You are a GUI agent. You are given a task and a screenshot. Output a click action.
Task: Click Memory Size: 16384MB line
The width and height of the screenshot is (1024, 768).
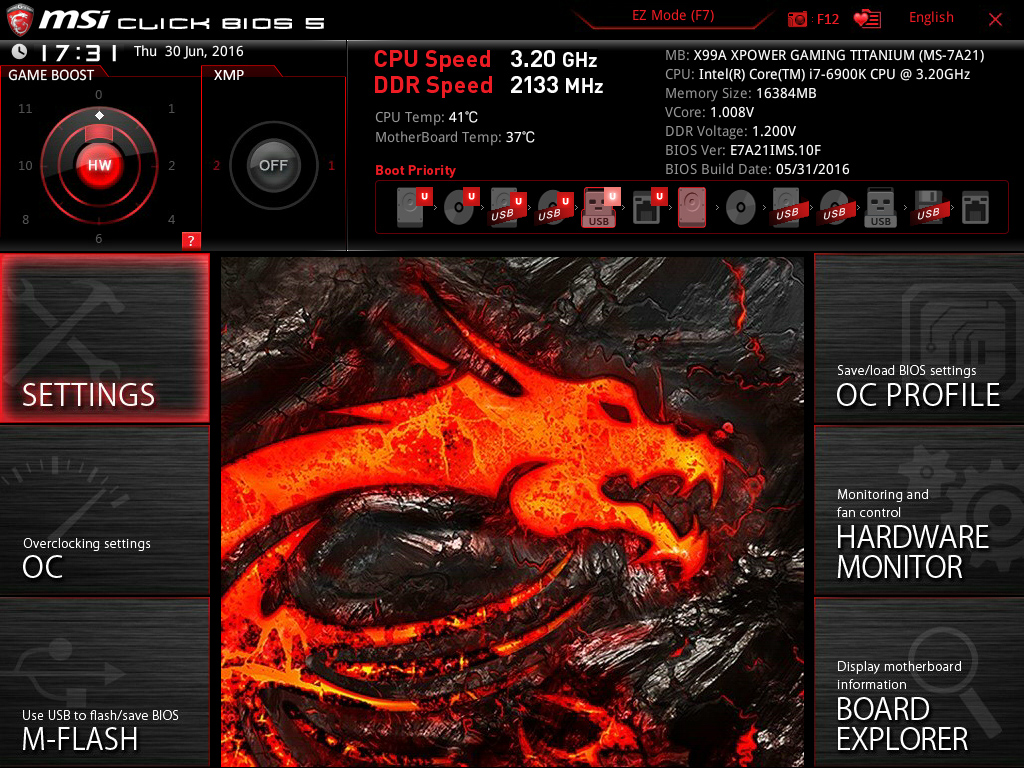[x=741, y=93]
